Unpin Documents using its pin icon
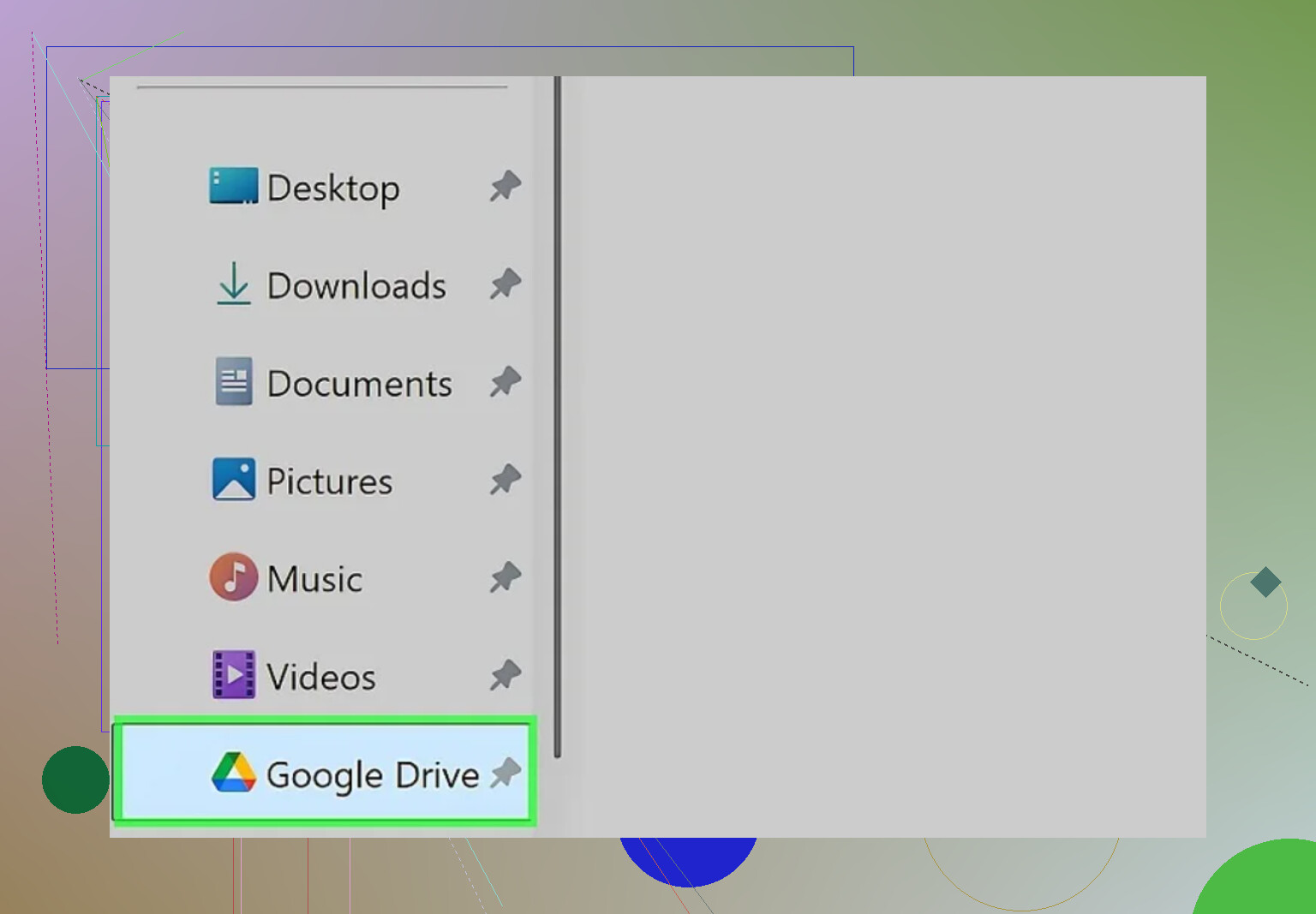 [x=505, y=381]
